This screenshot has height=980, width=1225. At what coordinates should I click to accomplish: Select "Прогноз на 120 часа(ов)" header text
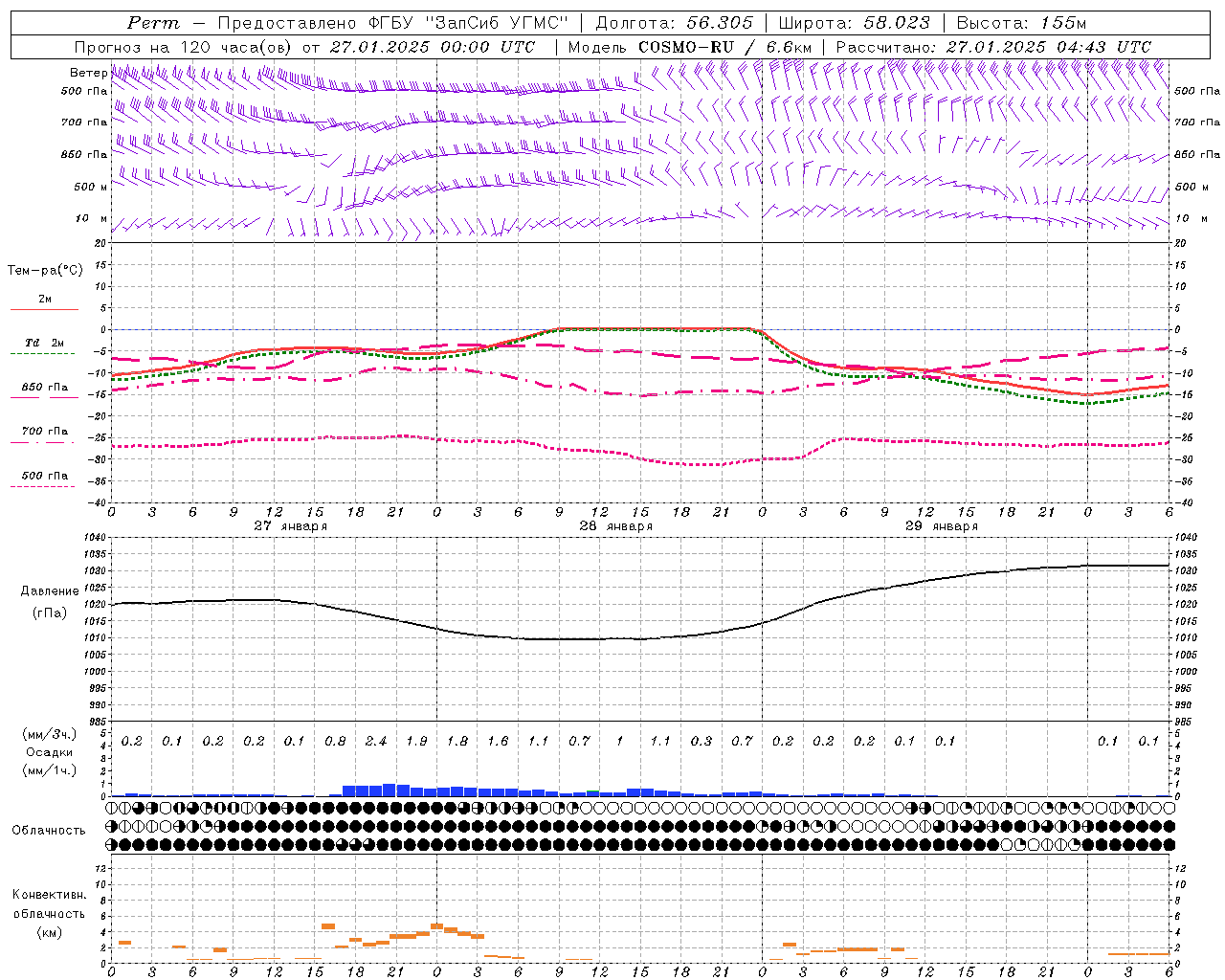(183, 47)
